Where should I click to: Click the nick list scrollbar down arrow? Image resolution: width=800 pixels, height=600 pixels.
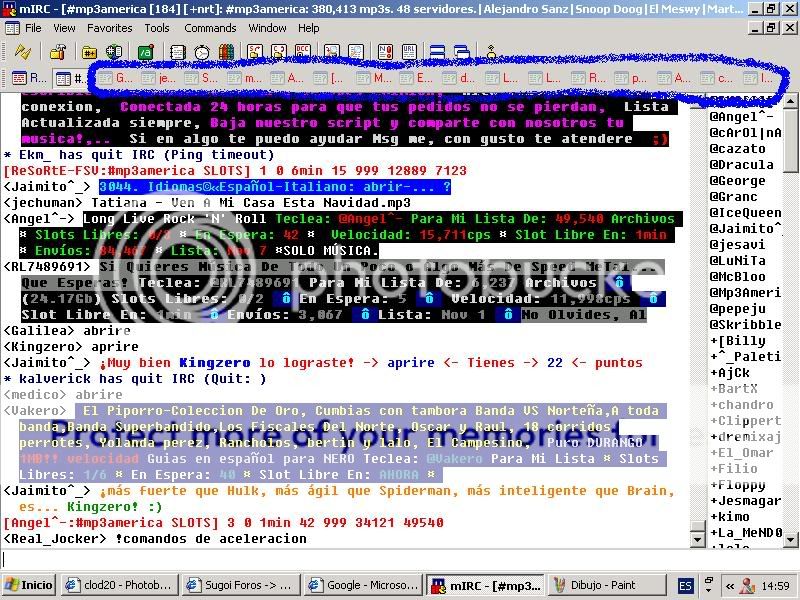[x=790, y=539]
